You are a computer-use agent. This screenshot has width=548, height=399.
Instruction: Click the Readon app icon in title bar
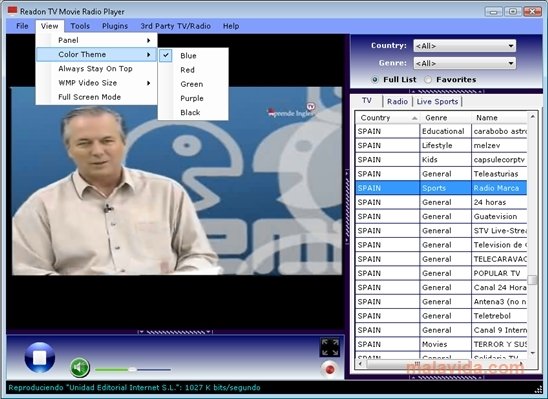pyautogui.click(x=12, y=11)
